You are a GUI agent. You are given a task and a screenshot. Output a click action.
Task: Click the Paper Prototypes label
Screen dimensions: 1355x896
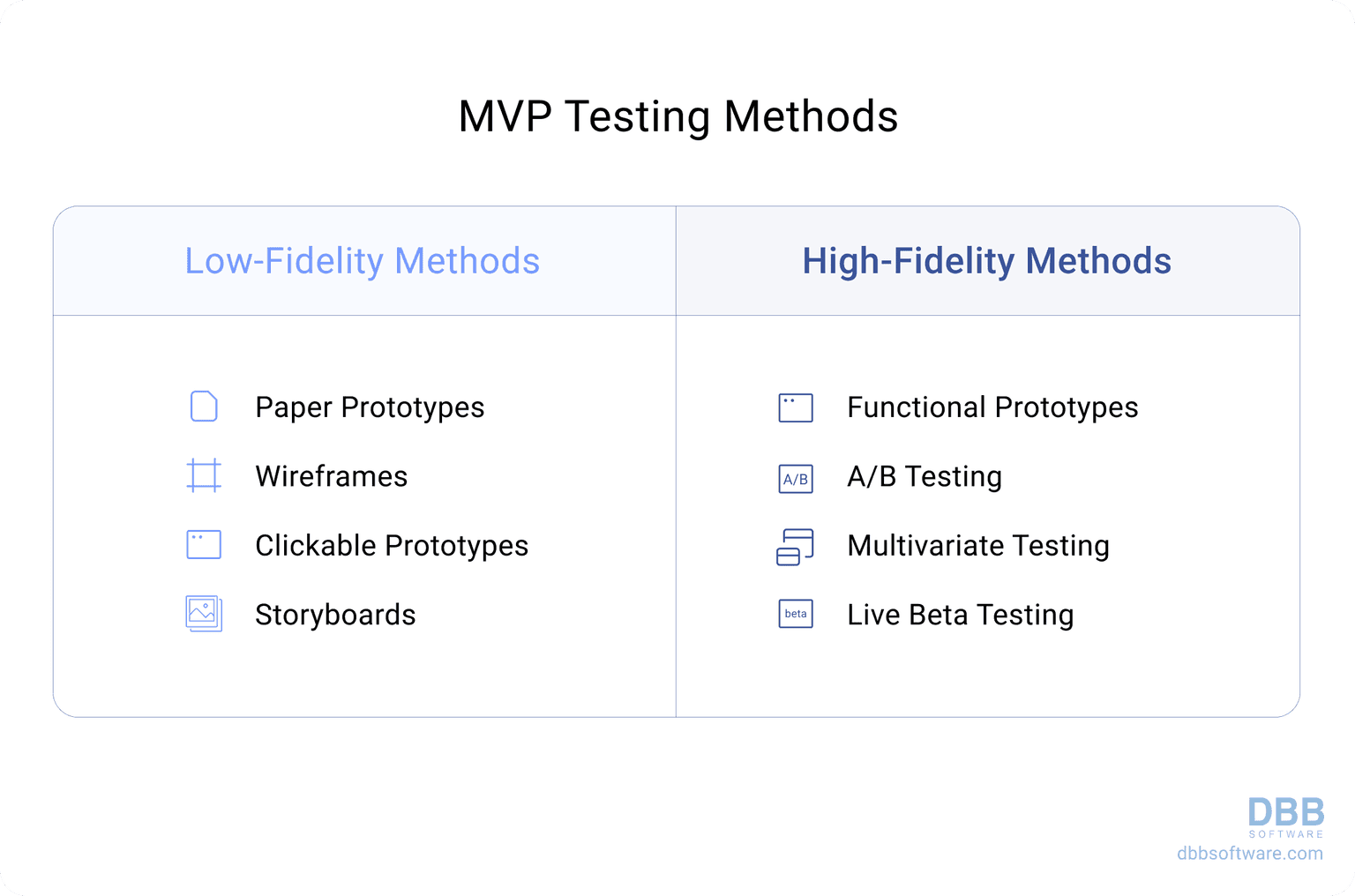pyautogui.click(x=370, y=407)
